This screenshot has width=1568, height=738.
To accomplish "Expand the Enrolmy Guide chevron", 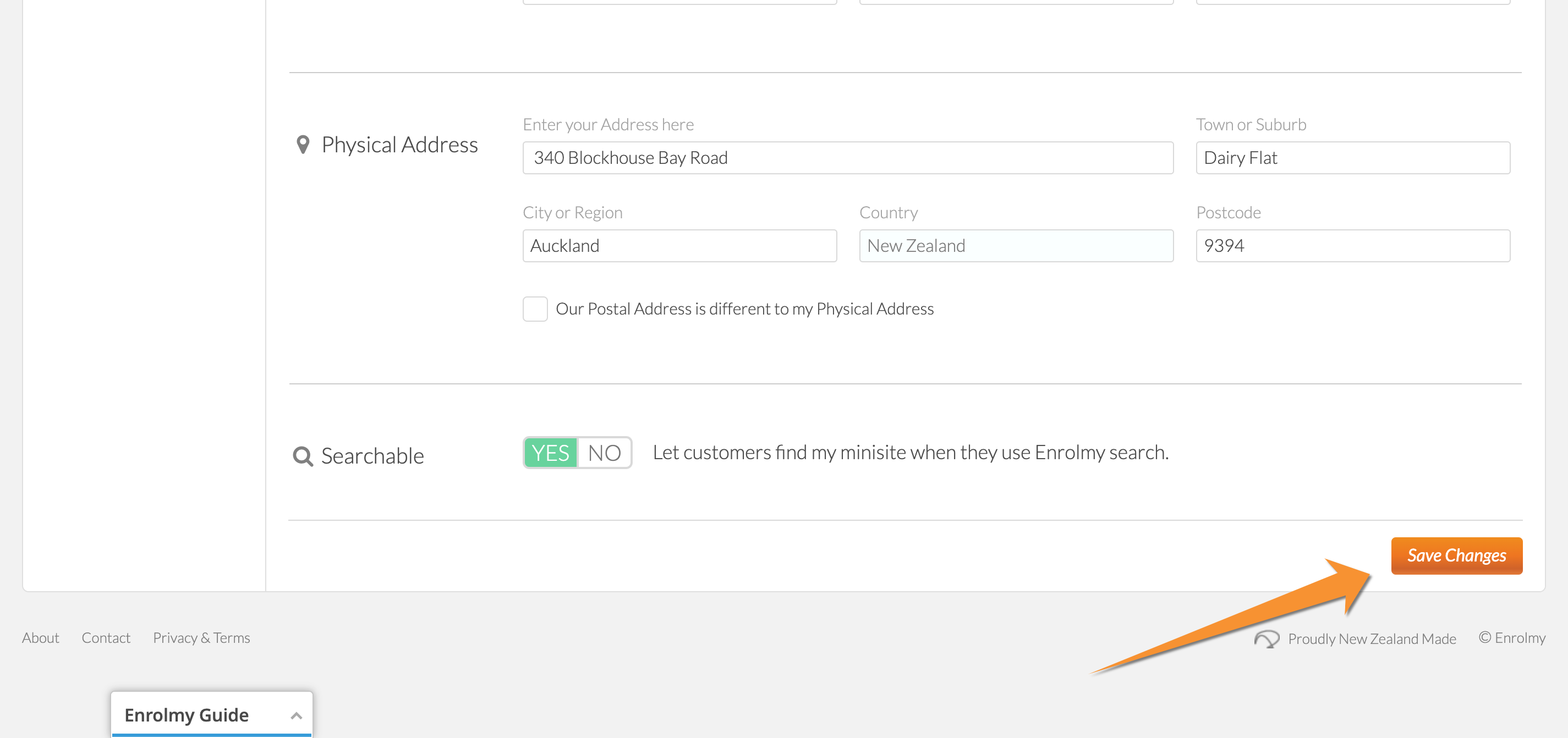I will point(297,715).
